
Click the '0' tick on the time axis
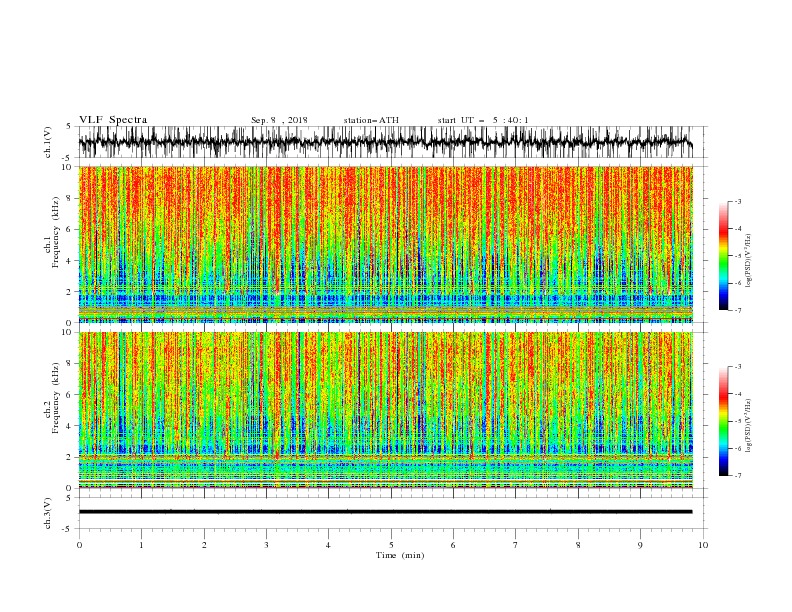(x=79, y=545)
